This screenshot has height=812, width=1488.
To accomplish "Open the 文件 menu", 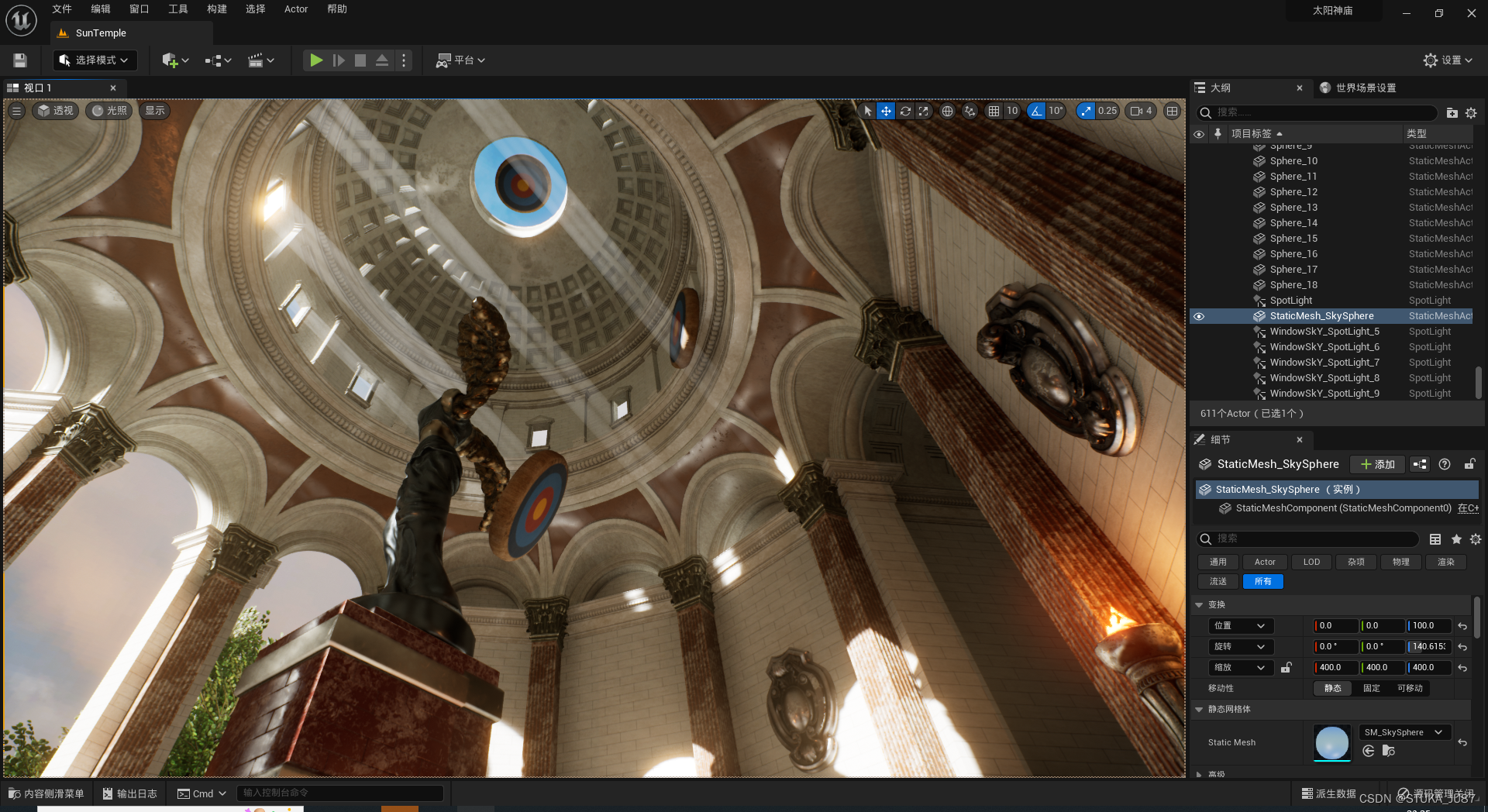I will click(x=62, y=9).
